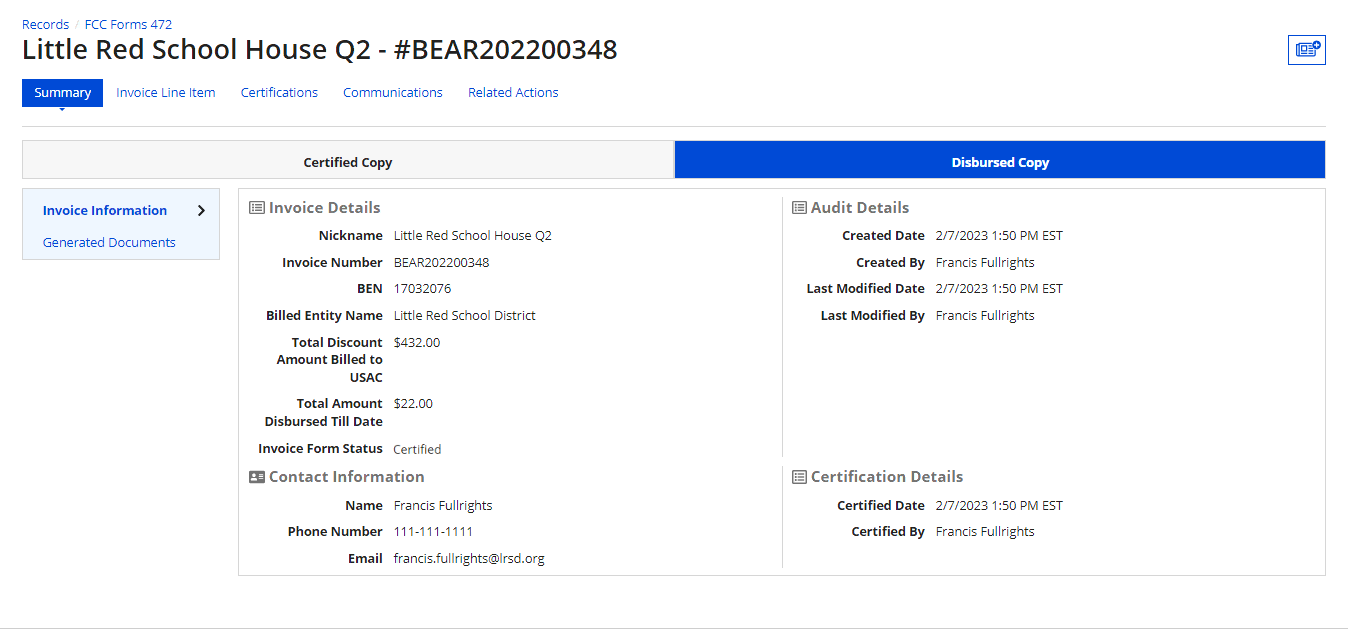Expand Invoice Information using chevron arrow
This screenshot has height=629, width=1348.
point(201,211)
